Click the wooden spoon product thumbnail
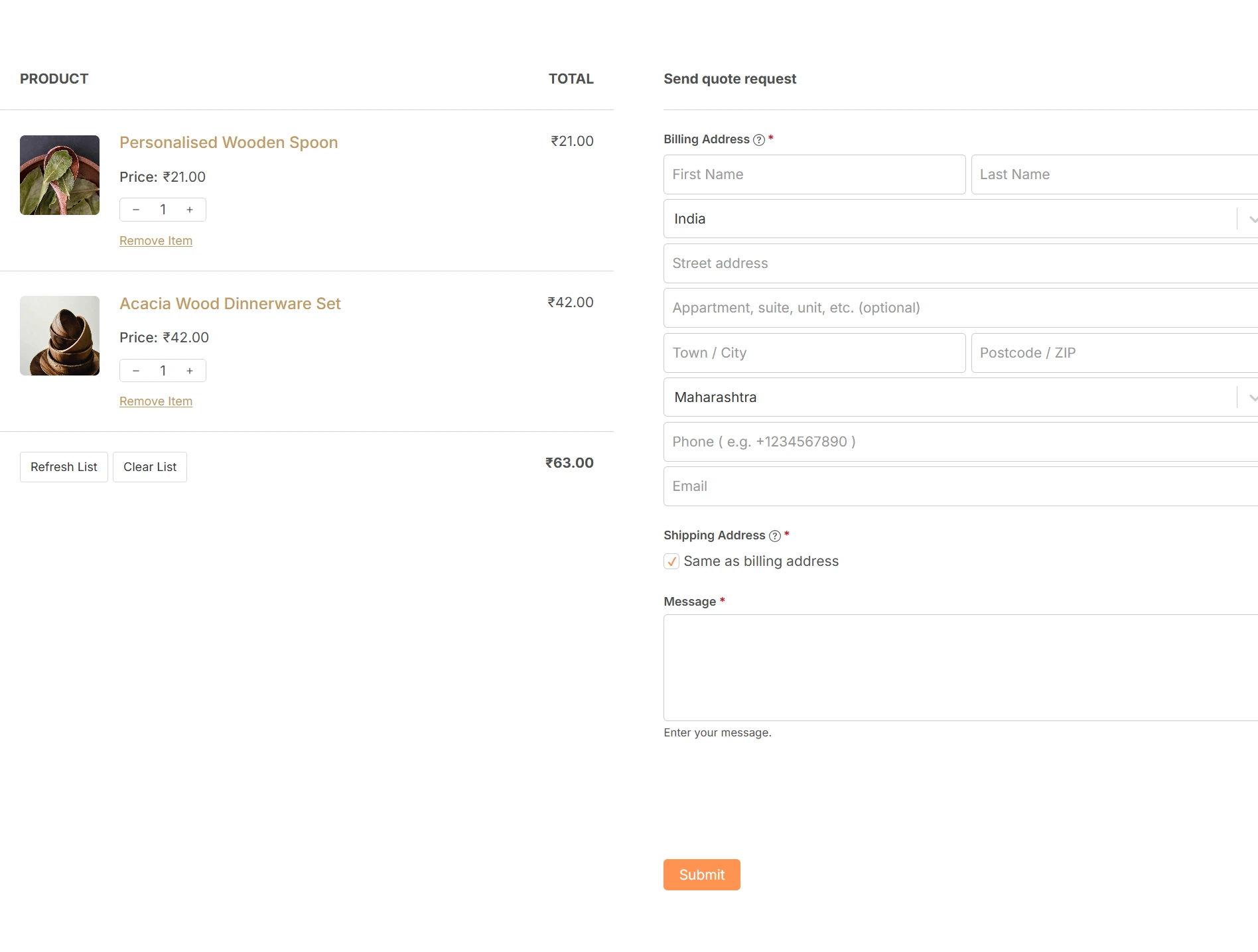The width and height of the screenshot is (1258, 952). [60, 175]
